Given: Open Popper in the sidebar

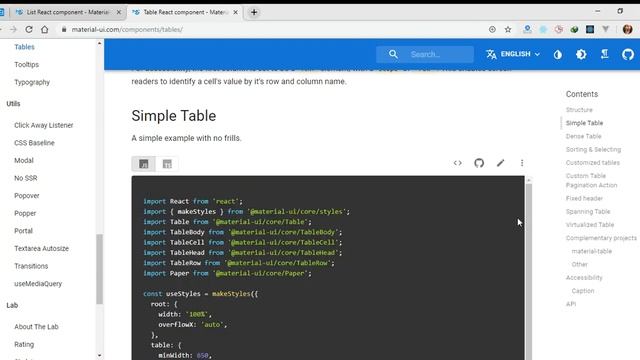Looking at the screenshot, I should click(25, 213).
